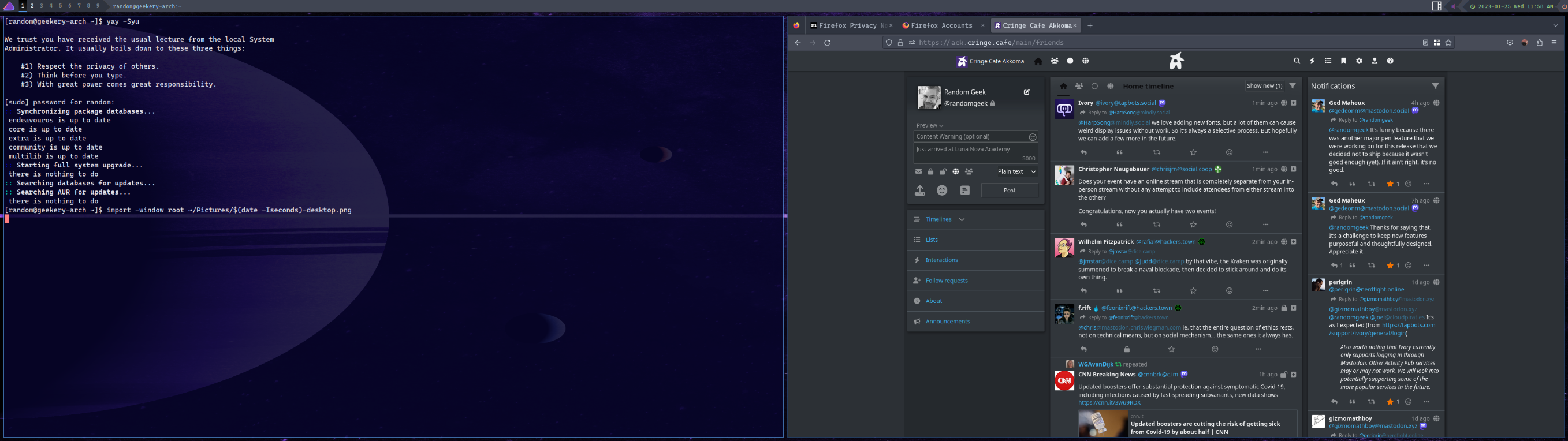Screen dimensions: 1568x441
Task: Expand Christopher Neugebauer post with plus toggle
Action: (x=1294, y=169)
